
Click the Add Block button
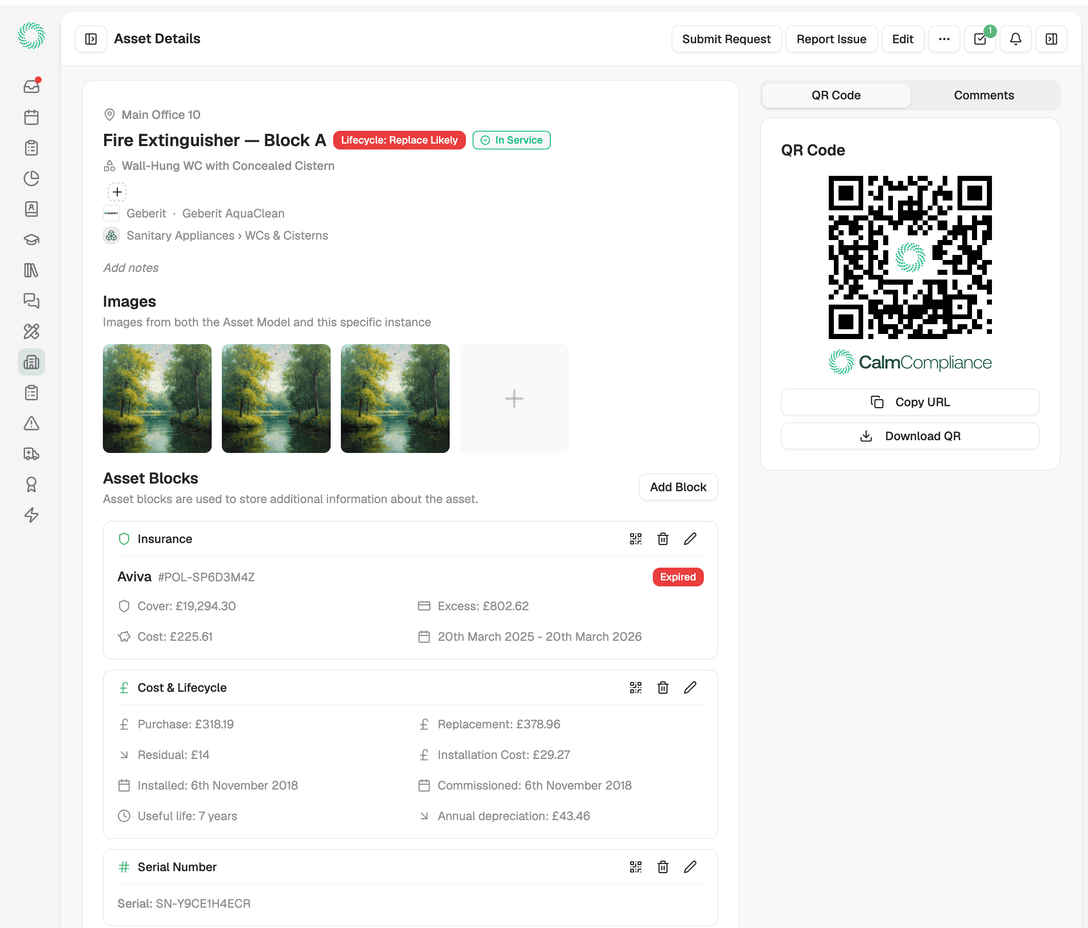click(678, 487)
